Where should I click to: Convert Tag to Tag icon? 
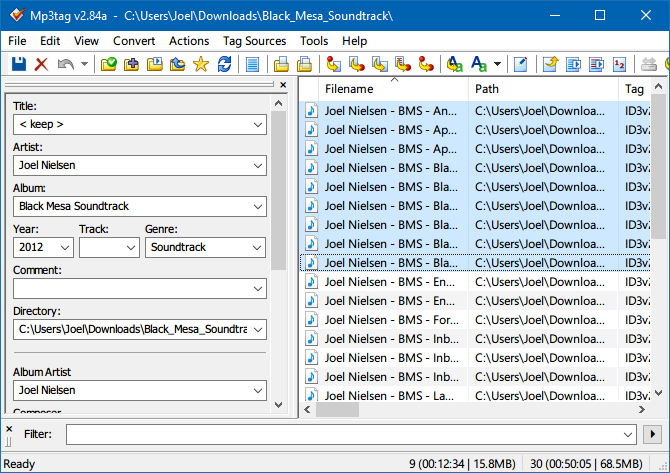pos(426,64)
